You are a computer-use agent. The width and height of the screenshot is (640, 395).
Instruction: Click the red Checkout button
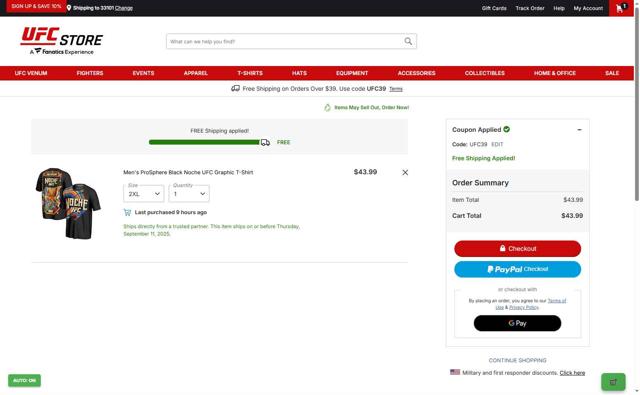coord(518,249)
